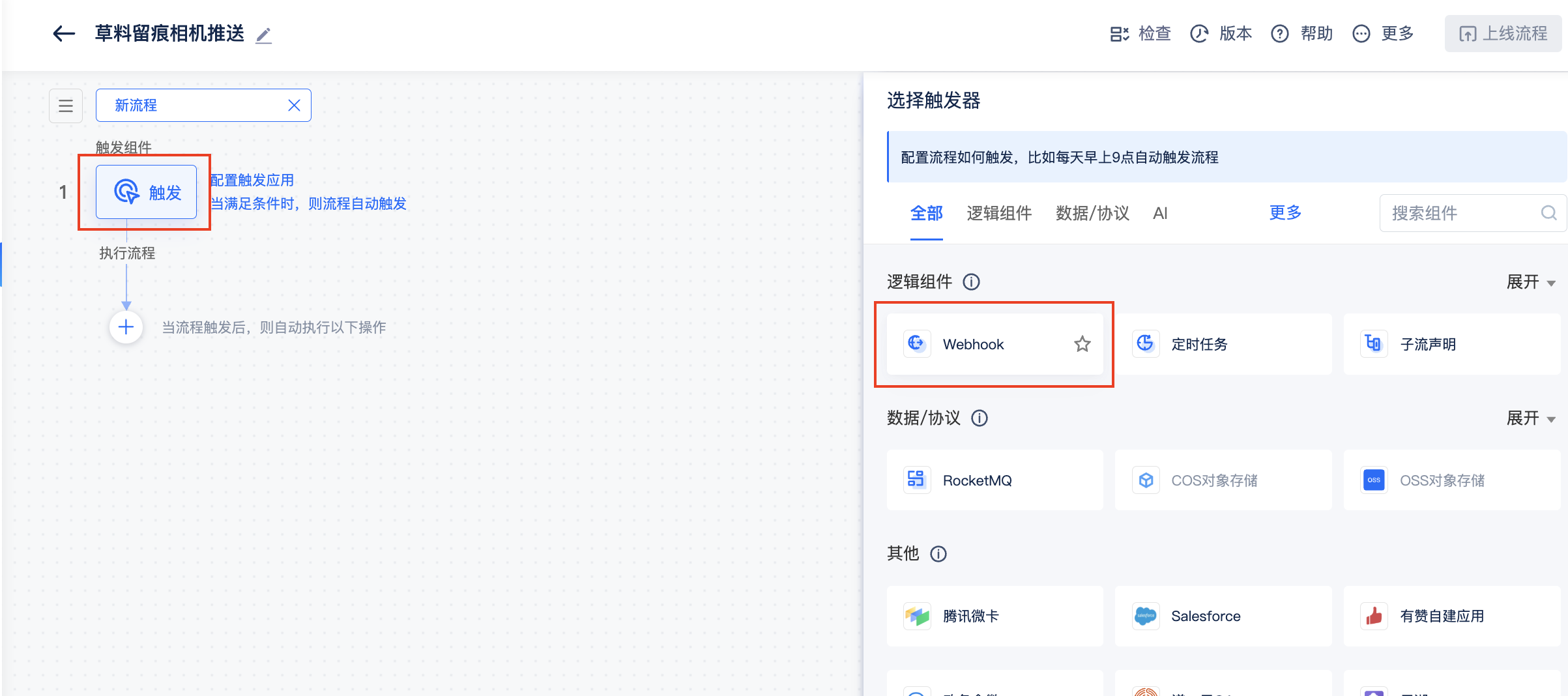
Task: Click the 配置触发应用 link text
Action: point(252,181)
